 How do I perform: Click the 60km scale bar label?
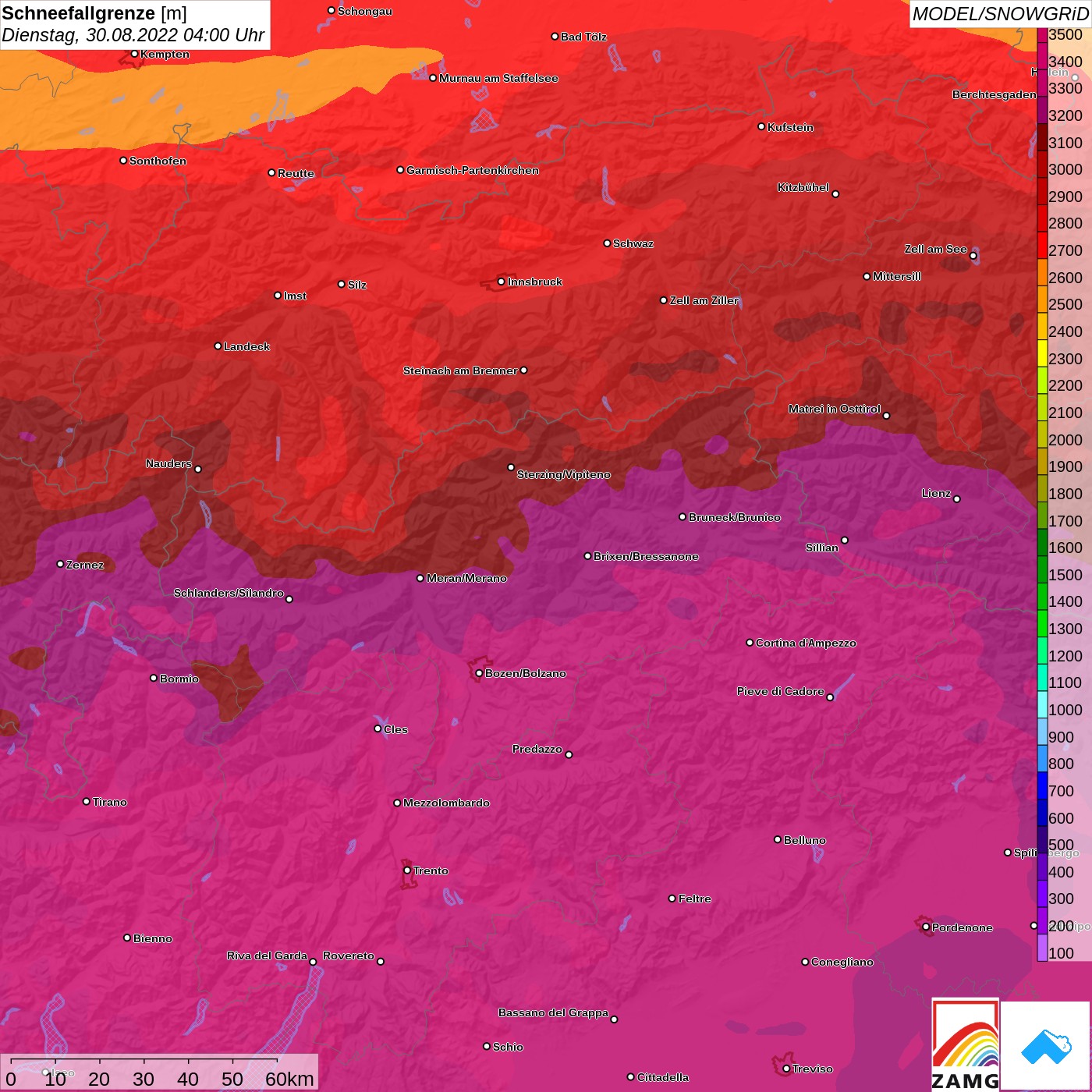[289, 1079]
